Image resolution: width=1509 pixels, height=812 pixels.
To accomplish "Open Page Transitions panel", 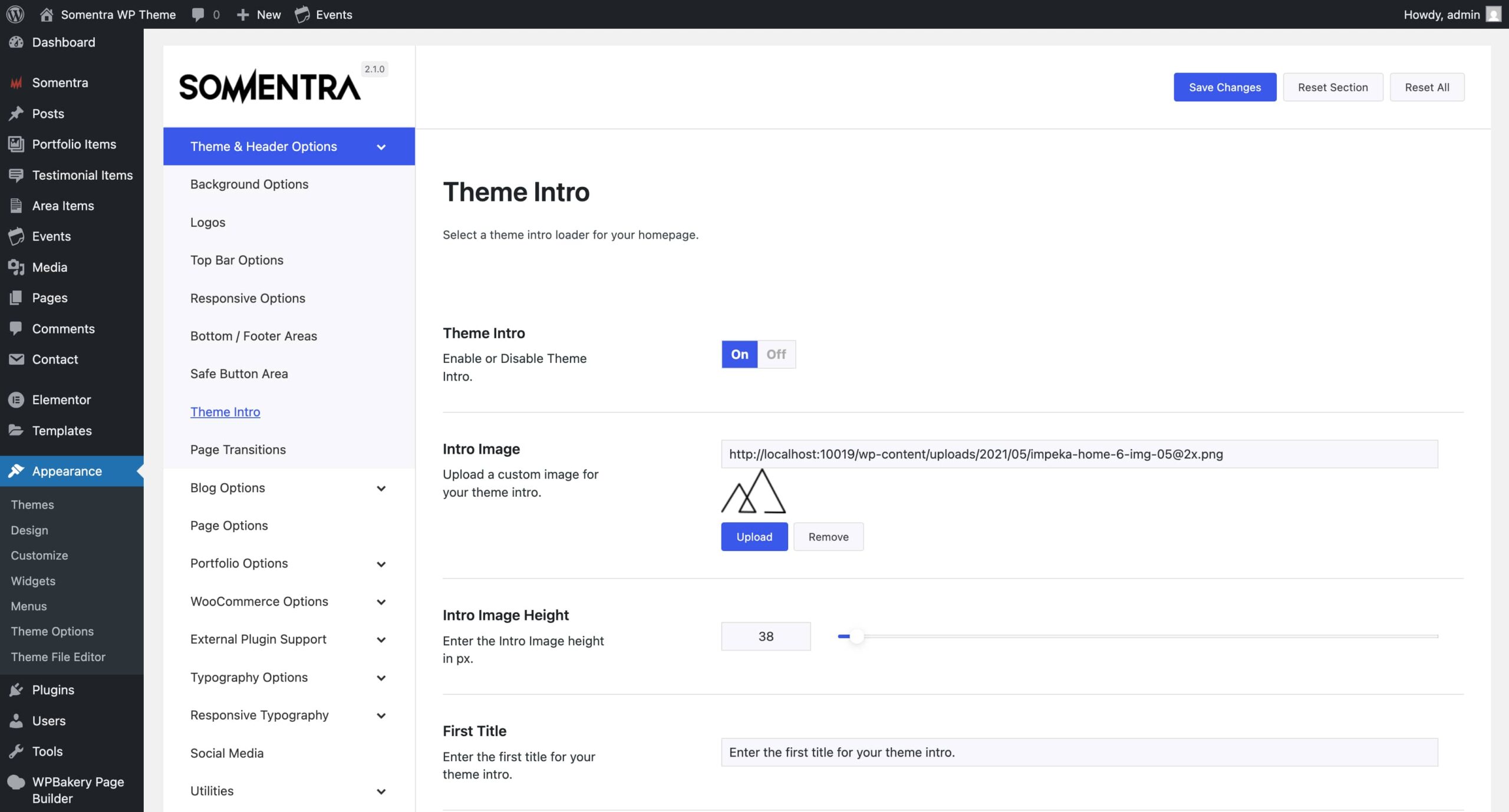I will click(x=289, y=450).
